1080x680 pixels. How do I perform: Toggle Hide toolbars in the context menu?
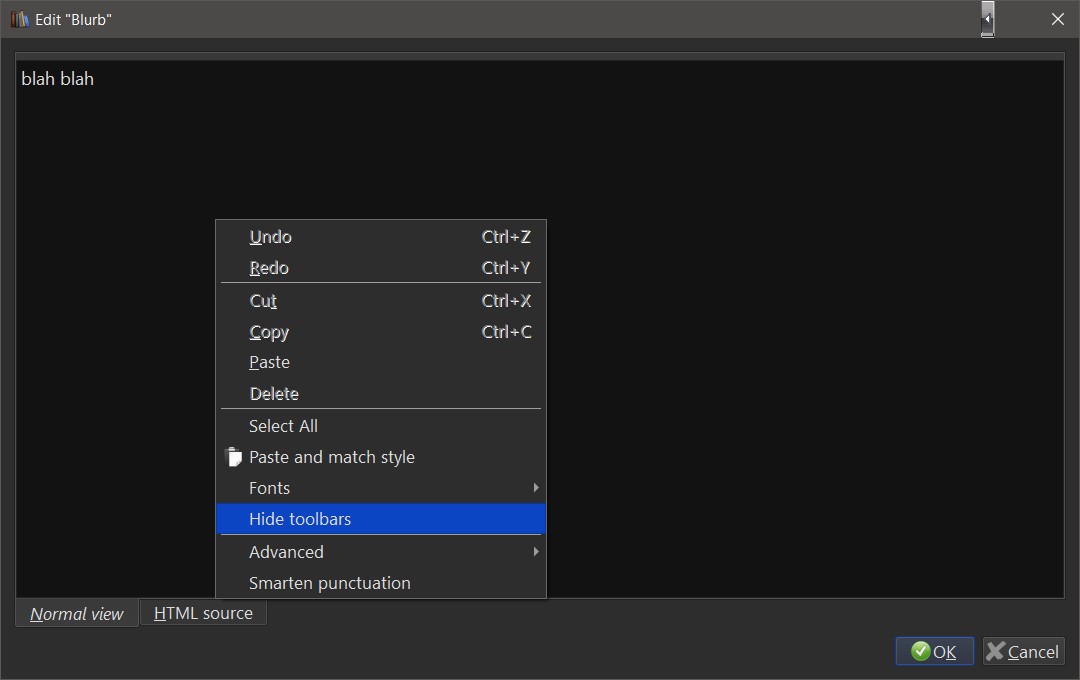pos(300,519)
